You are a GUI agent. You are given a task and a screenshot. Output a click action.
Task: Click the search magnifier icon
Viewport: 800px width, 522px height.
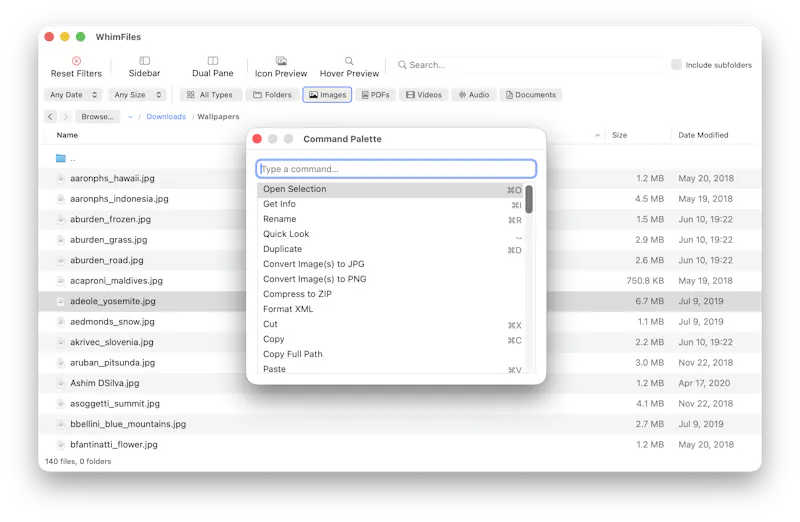(402, 65)
